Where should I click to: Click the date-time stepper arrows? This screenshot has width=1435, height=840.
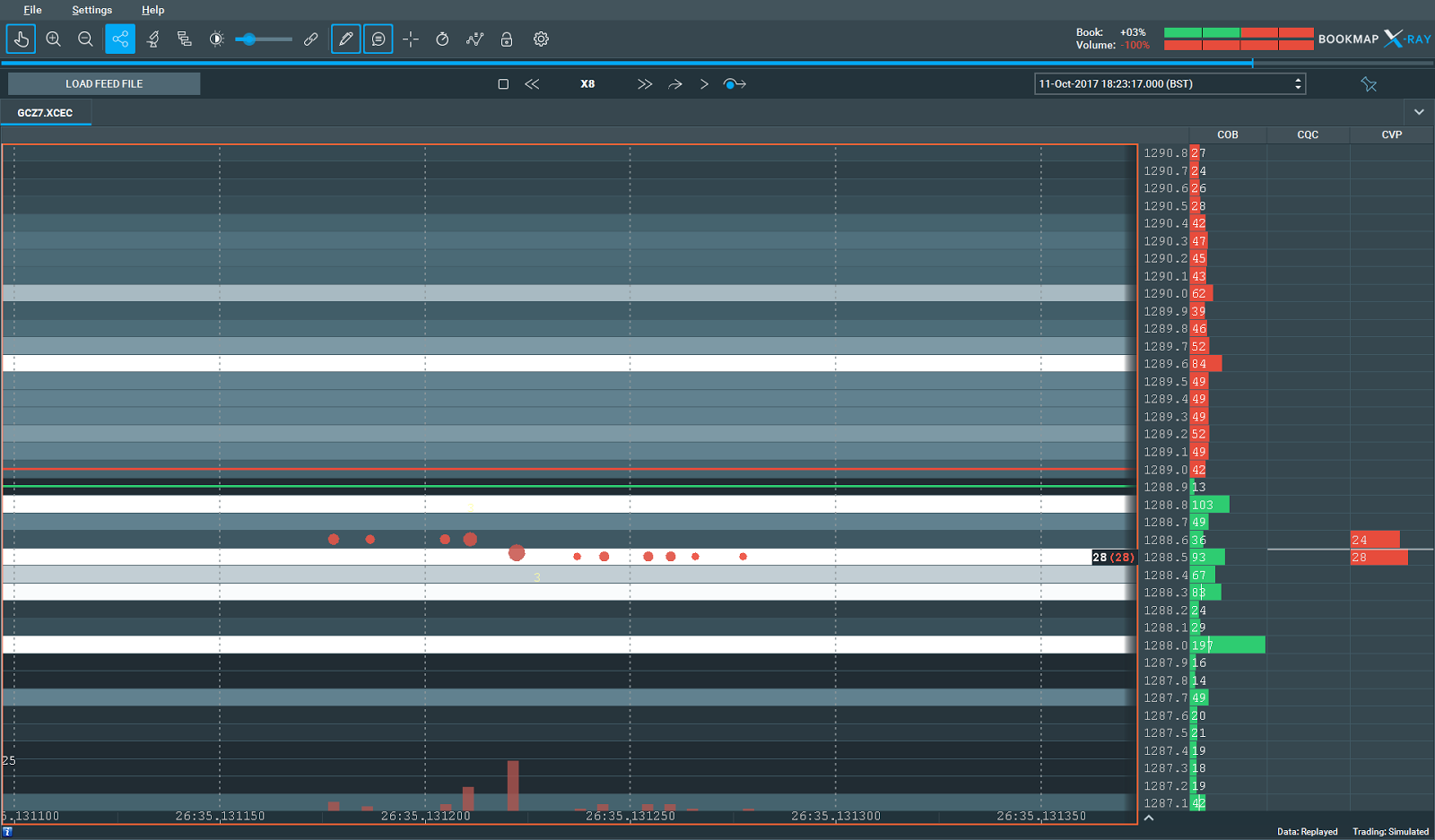coord(1298,84)
